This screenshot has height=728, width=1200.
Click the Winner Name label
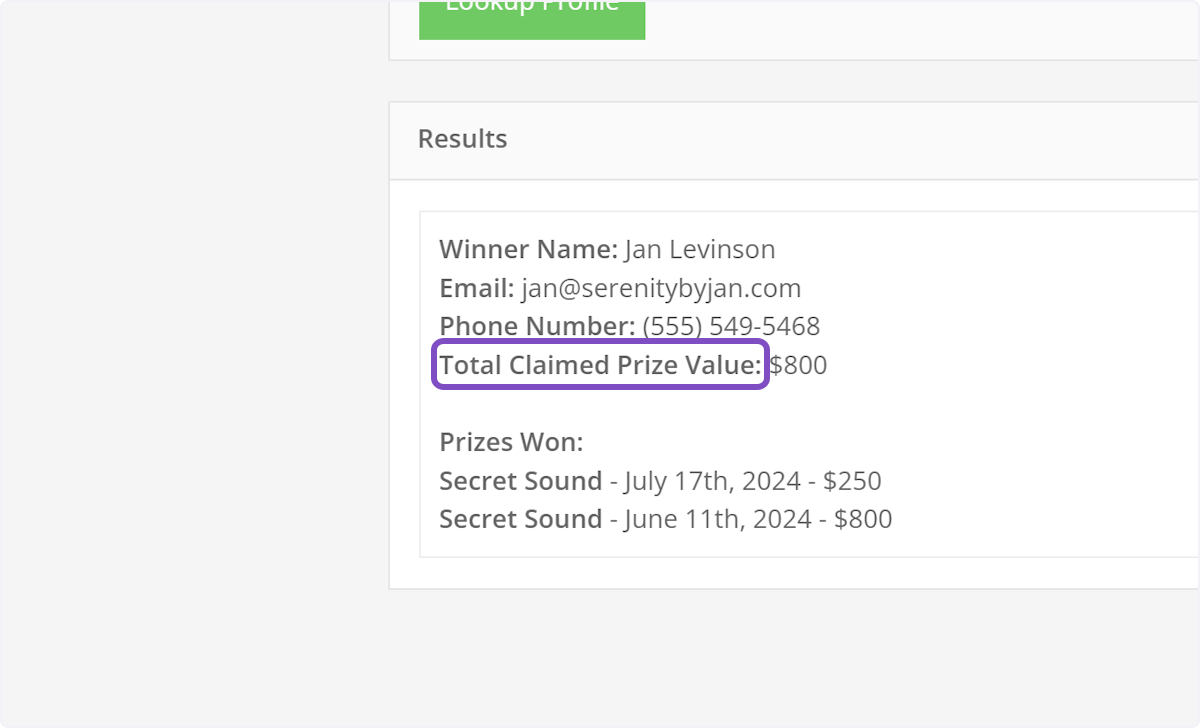coord(528,249)
